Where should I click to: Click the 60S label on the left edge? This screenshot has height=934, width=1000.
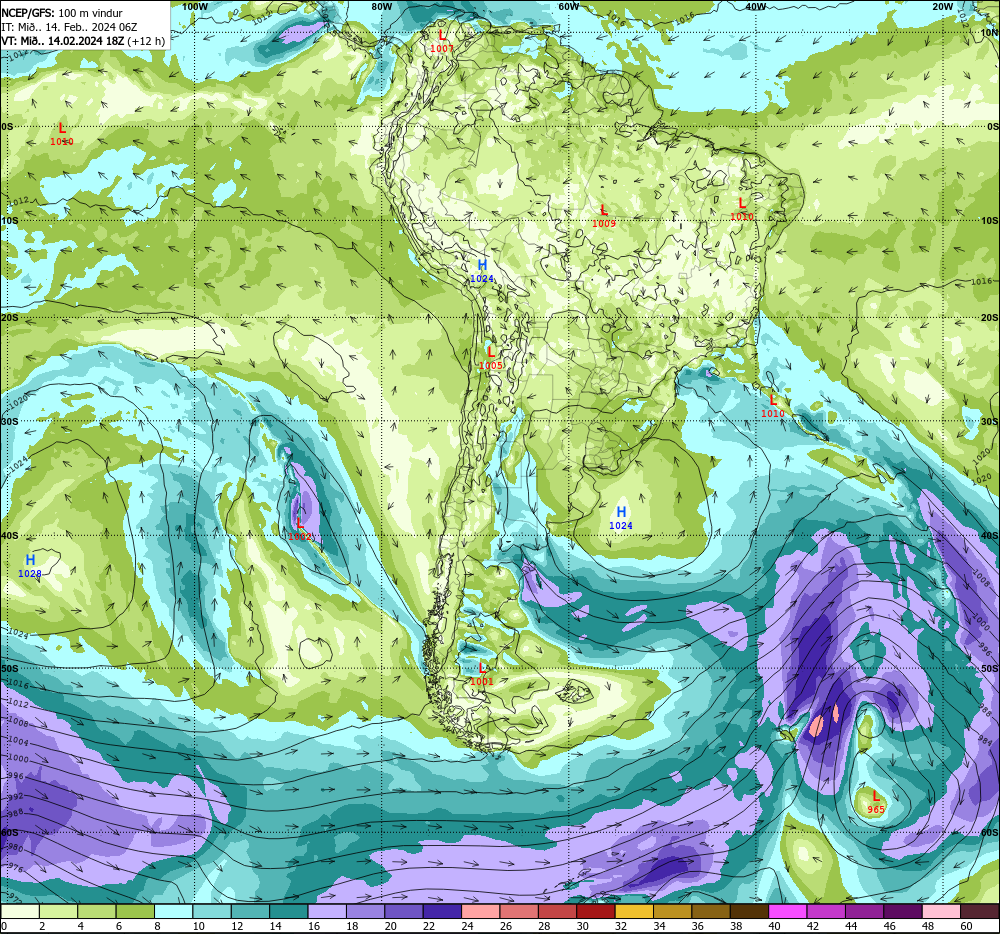tap(9, 833)
